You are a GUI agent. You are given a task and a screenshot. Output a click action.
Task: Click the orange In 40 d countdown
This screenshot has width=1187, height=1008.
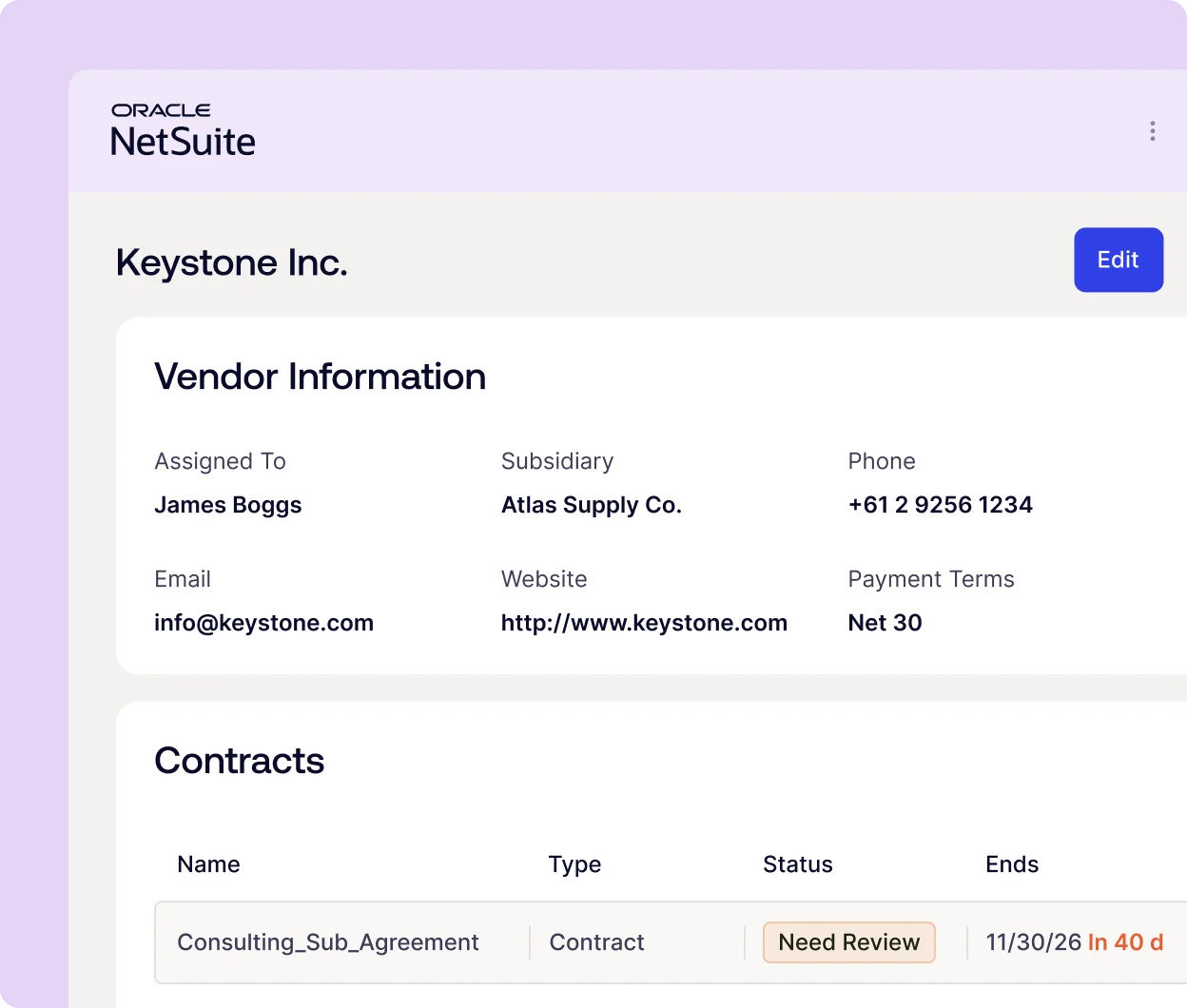(x=1126, y=942)
